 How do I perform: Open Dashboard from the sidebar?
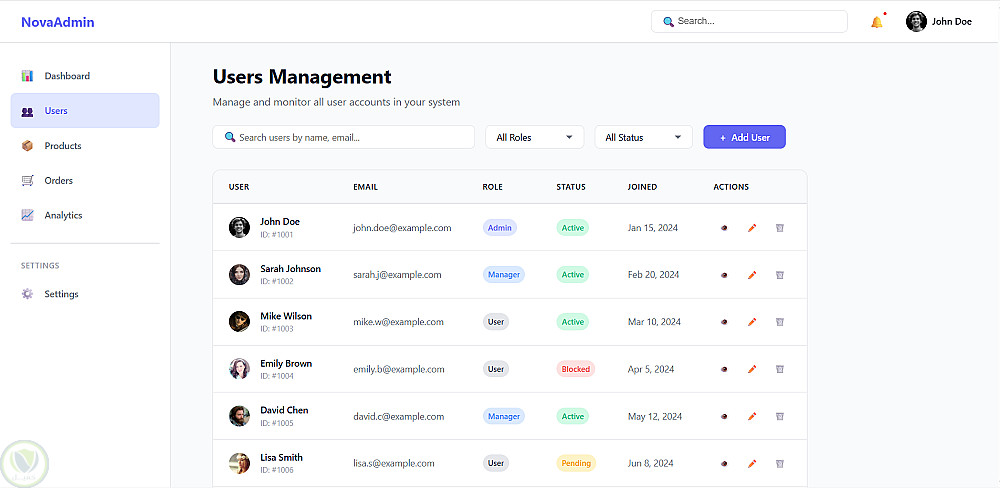coord(67,76)
